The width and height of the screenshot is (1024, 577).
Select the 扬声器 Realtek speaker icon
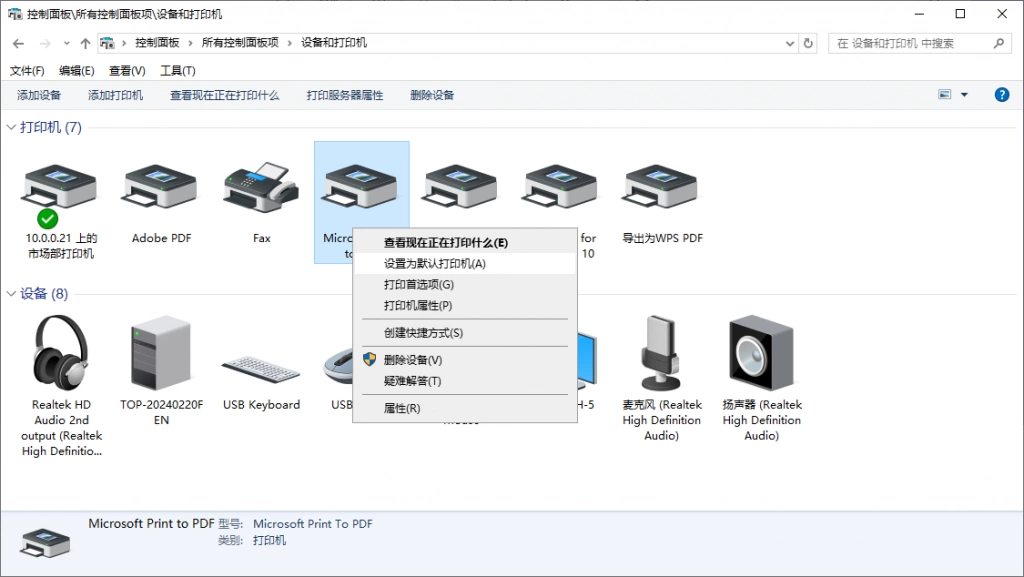pos(761,353)
